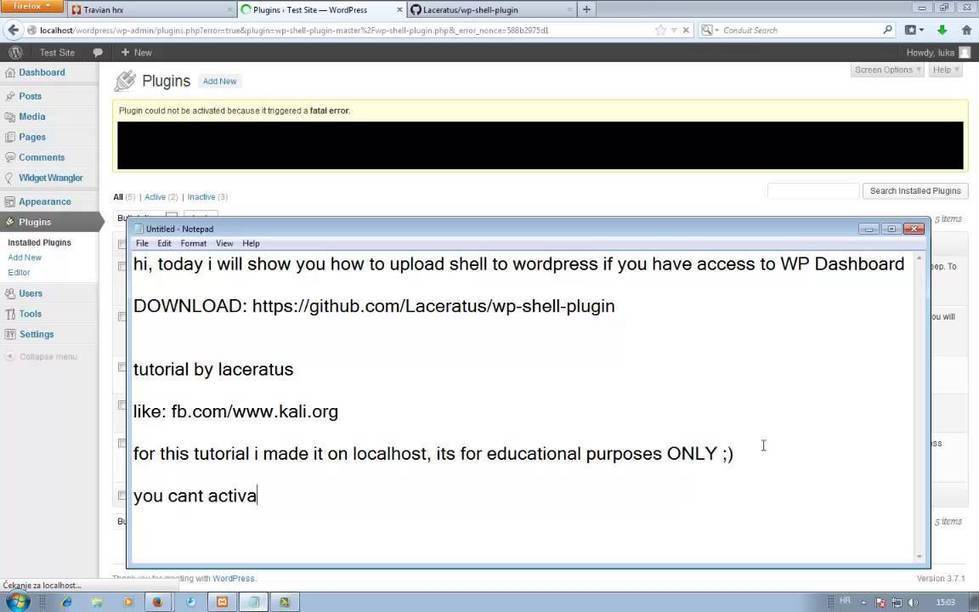Expand the Screen Options panel
Viewport: 979px width, 612px height.
click(x=887, y=70)
